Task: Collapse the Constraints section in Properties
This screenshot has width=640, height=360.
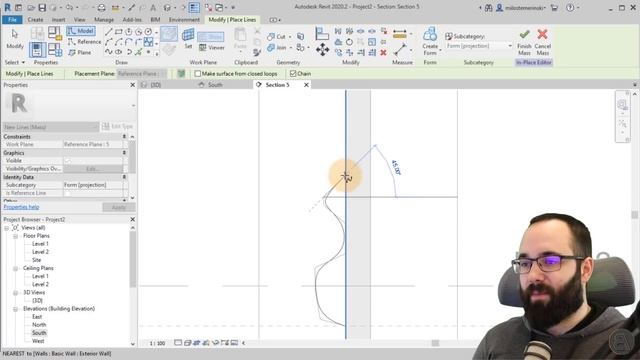Action: [x=124, y=137]
